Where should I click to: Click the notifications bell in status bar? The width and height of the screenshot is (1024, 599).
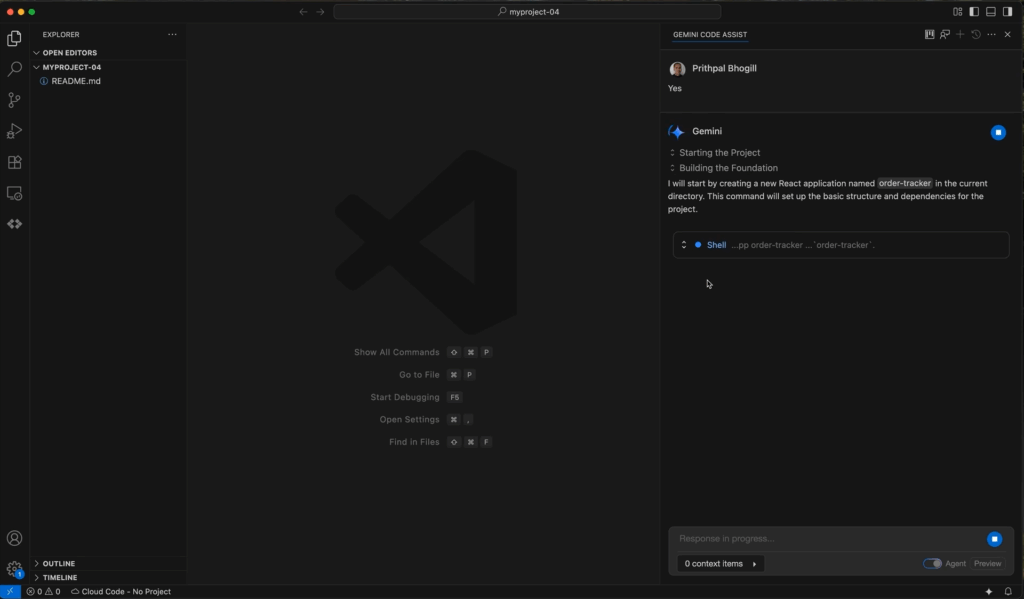click(1008, 591)
